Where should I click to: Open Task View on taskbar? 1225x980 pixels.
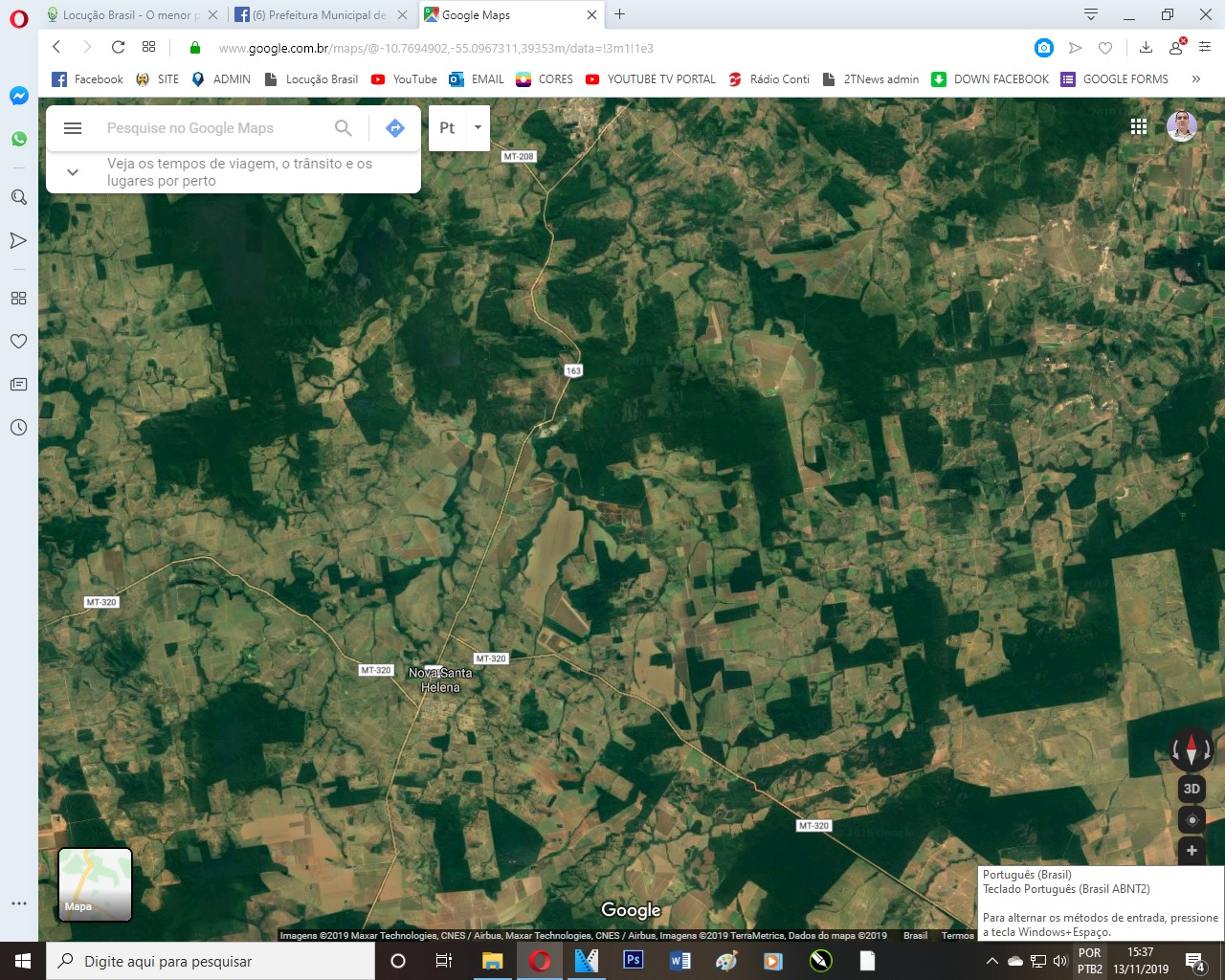pos(444,961)
